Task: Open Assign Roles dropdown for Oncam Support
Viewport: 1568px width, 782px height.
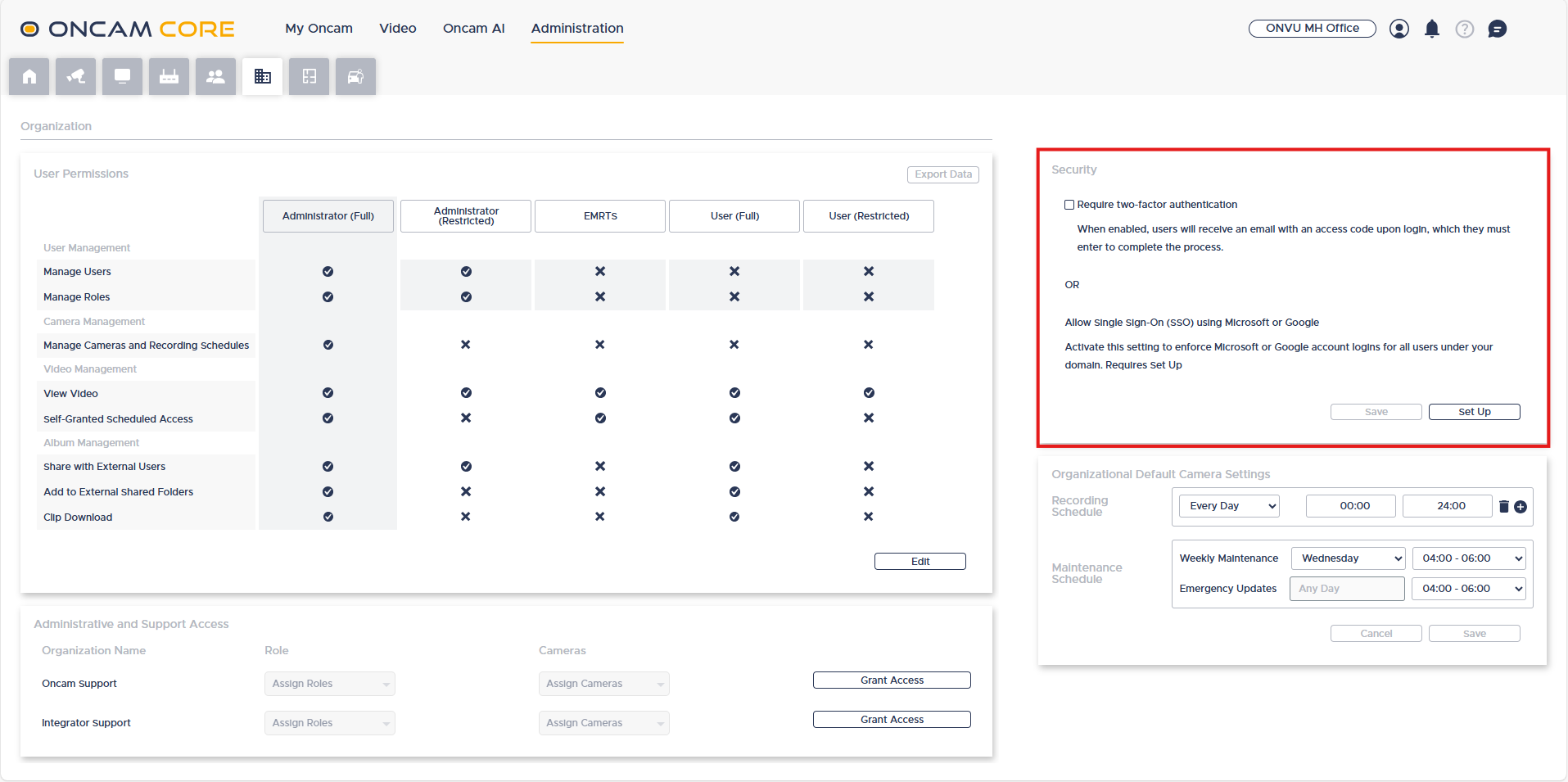Action: tap(330, 684)
